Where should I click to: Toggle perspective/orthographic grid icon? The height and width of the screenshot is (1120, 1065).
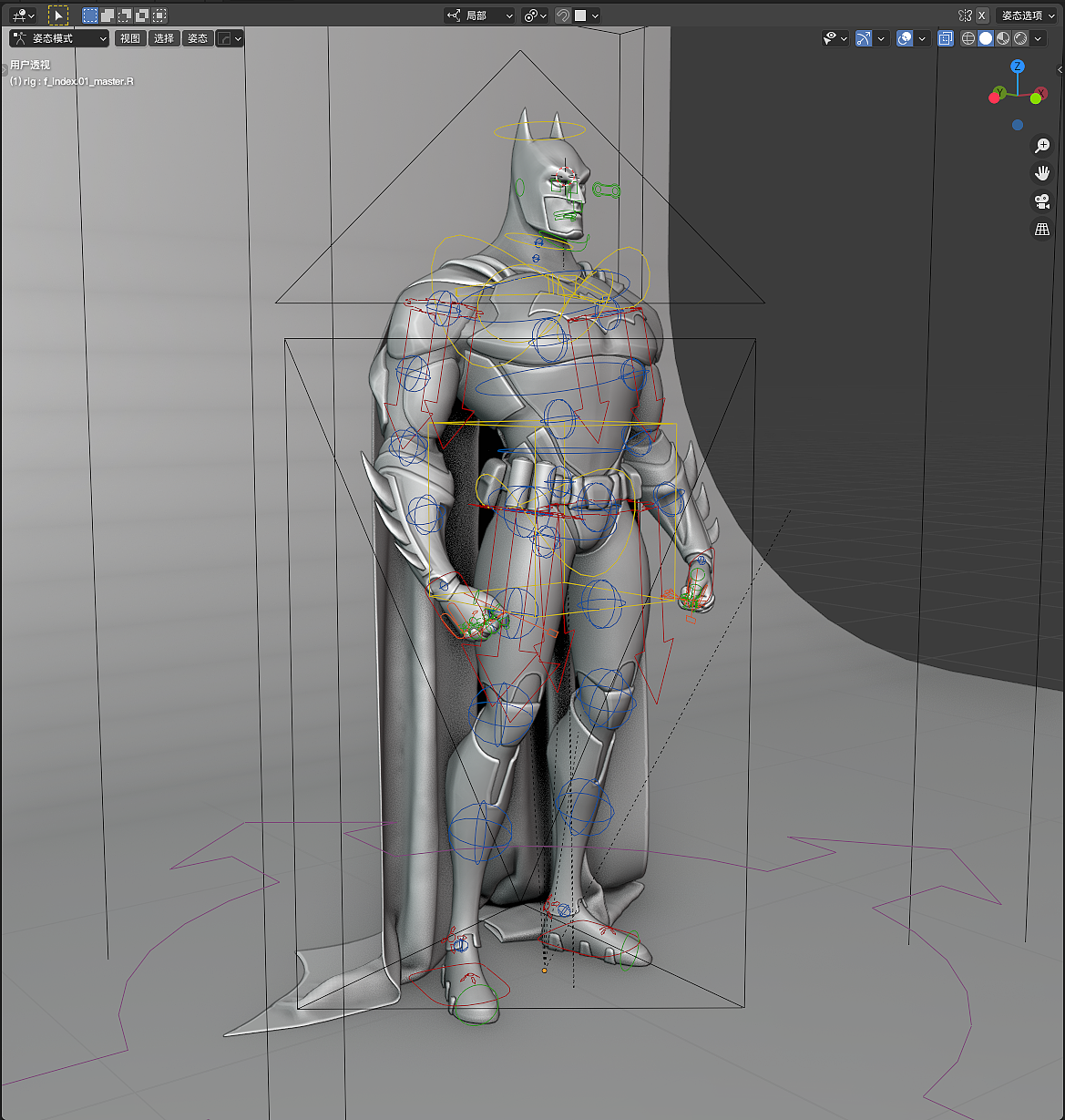1042,230
